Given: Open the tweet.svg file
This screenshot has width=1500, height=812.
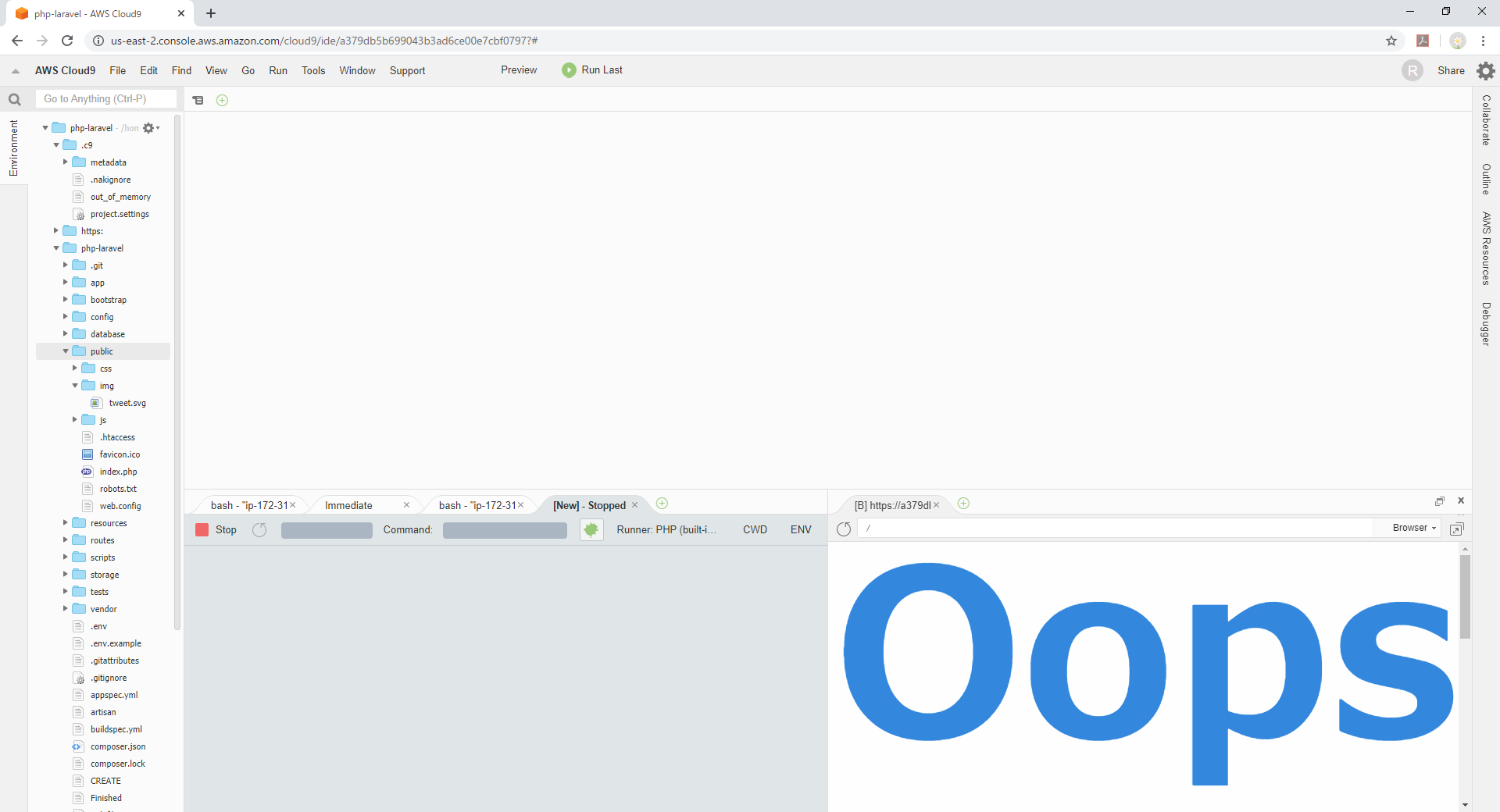Looking at the screenshot, I should click(127, 404).
